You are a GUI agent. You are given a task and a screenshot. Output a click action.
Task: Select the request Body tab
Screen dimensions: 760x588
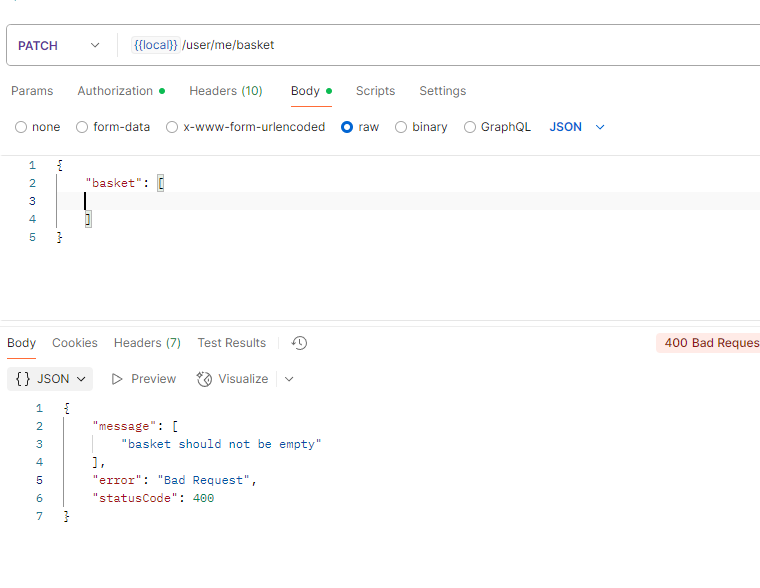coord(311,91)
